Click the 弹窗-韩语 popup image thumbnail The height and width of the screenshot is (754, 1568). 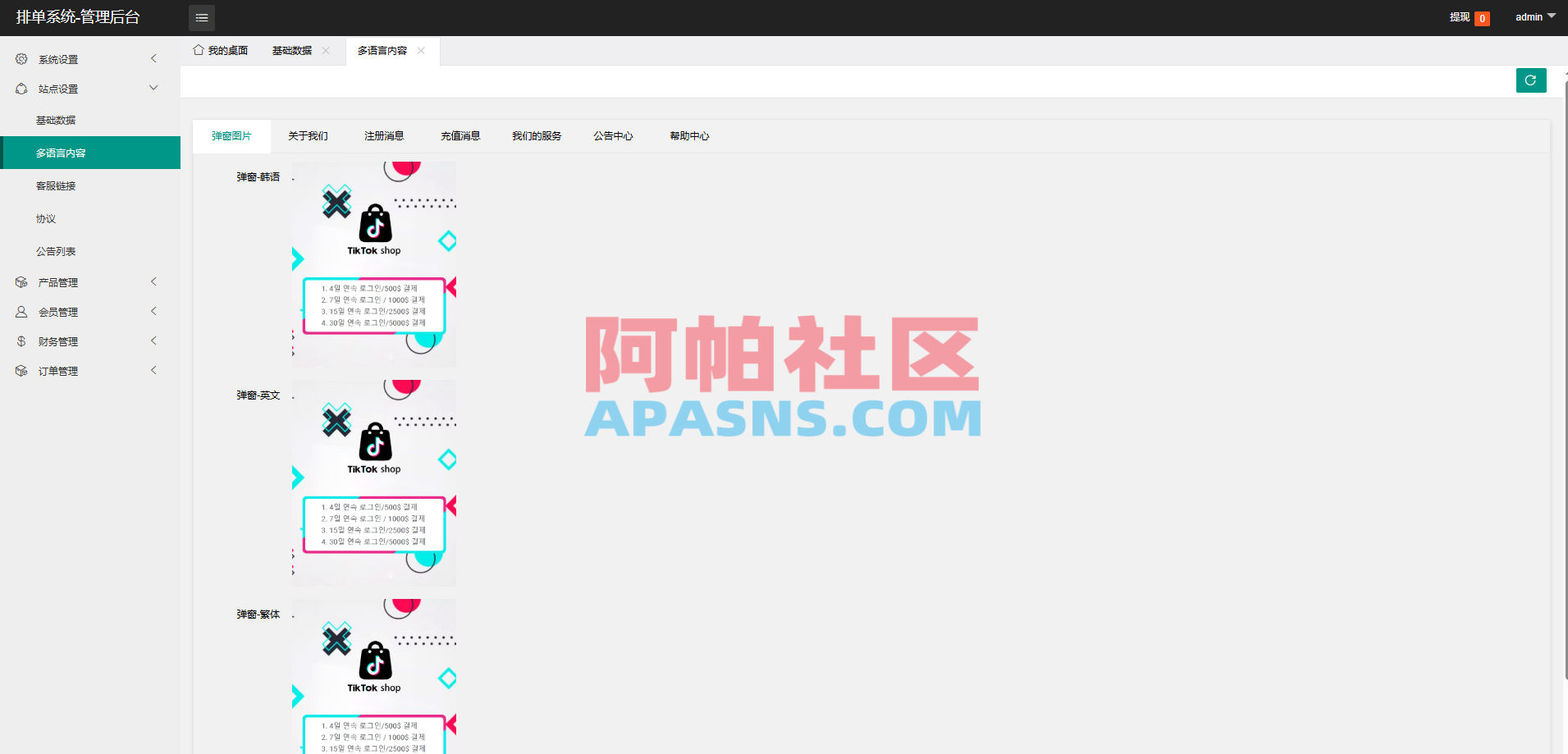[373, 263]
